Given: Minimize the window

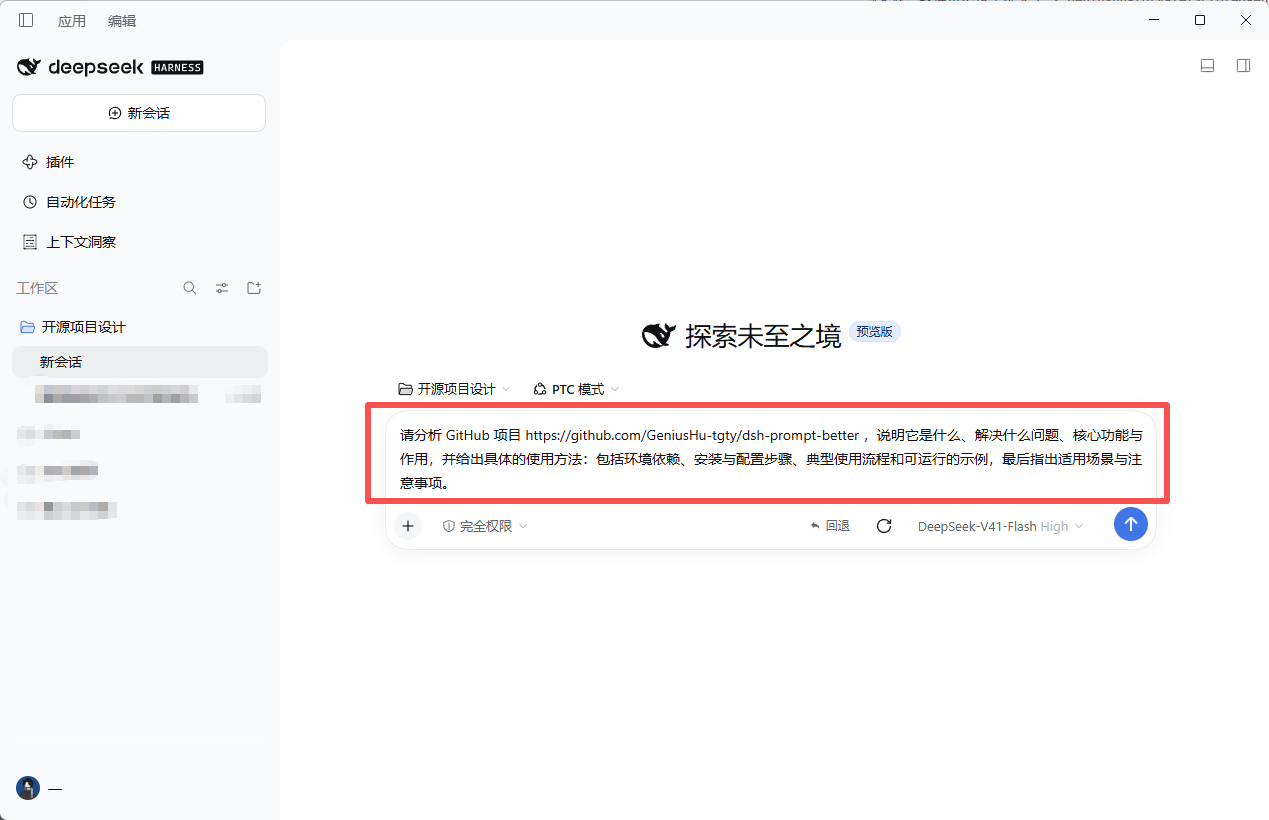Looking at the screenshot, I should click(1153, 20).
